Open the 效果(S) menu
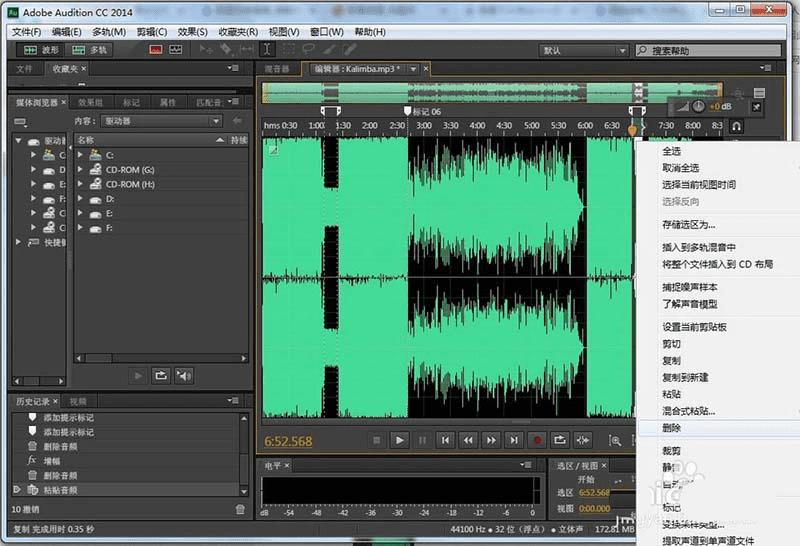 coord(192,32)
